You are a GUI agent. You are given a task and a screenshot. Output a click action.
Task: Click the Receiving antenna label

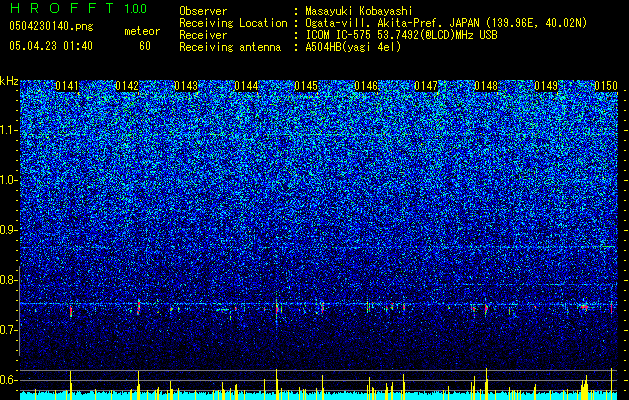(230, 47)
